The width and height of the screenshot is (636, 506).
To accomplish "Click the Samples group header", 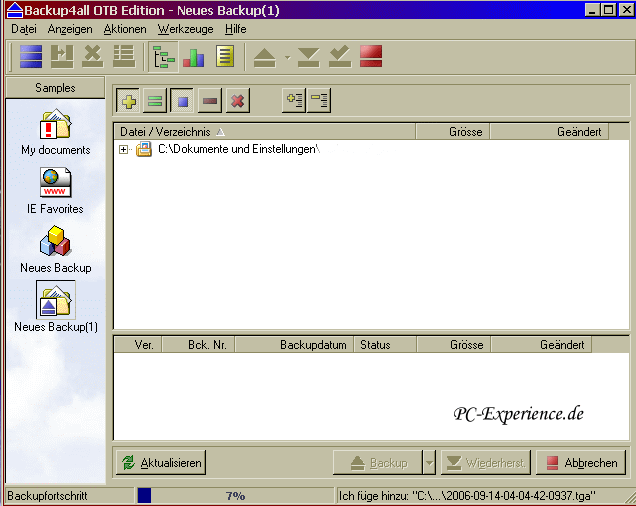I will pos(55,88).
